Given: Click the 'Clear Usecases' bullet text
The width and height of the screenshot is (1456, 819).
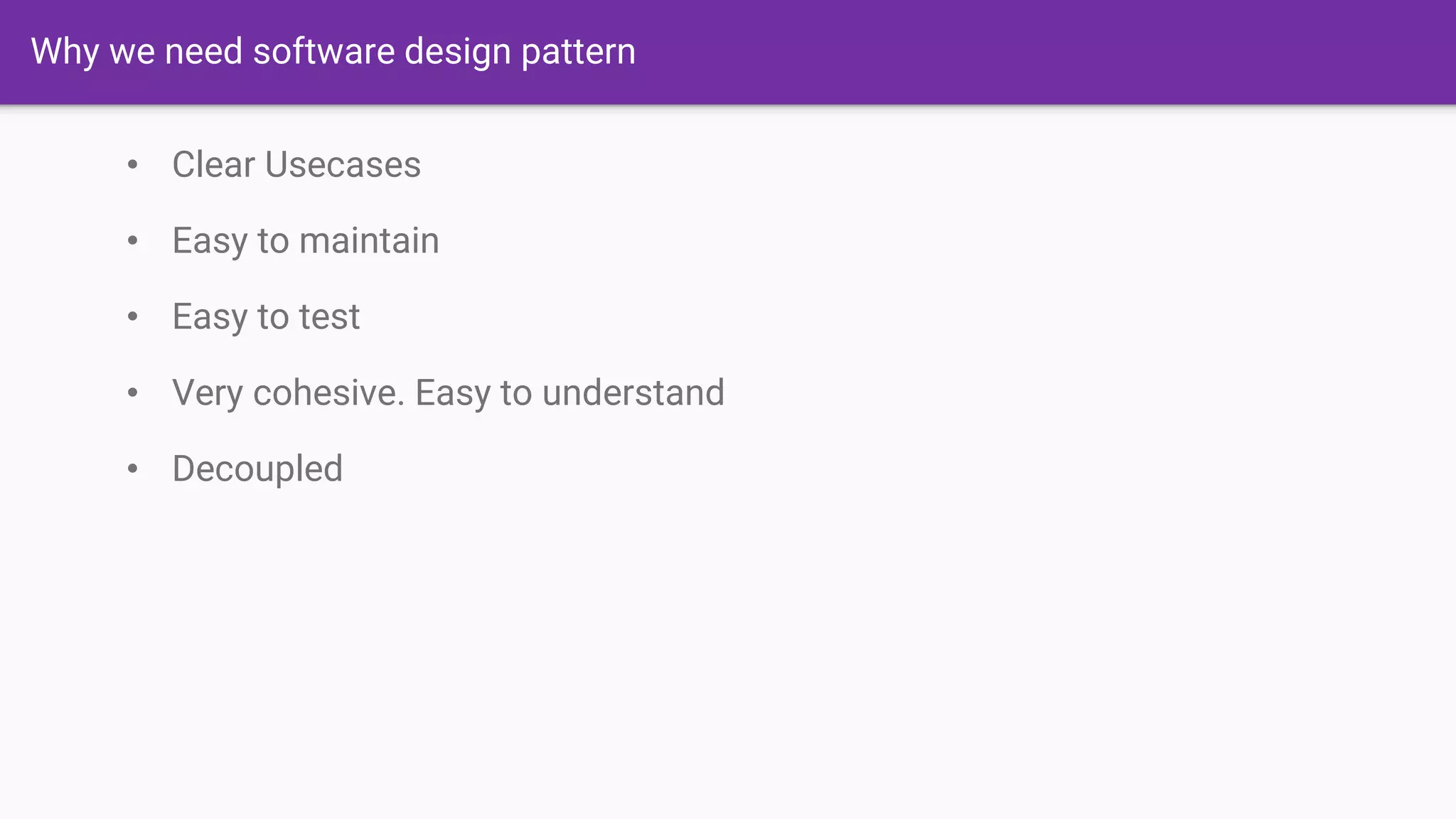Looking at the screenshot, I should (x=296, y=164).
